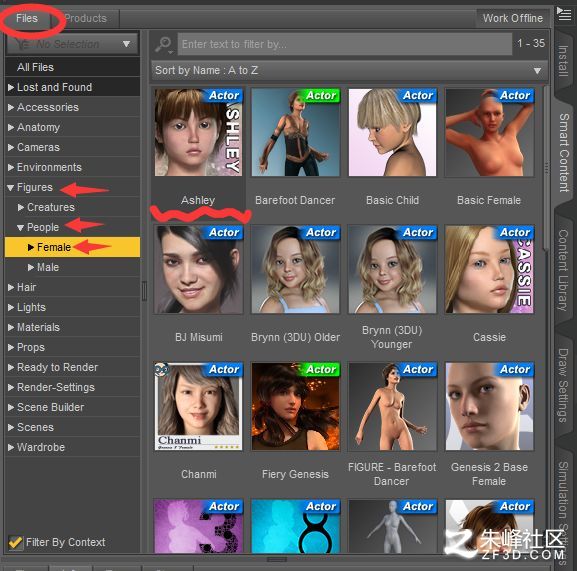Click the Ashley name label
The width and height of the screenshot is (577, 571).
pos(198,201)
